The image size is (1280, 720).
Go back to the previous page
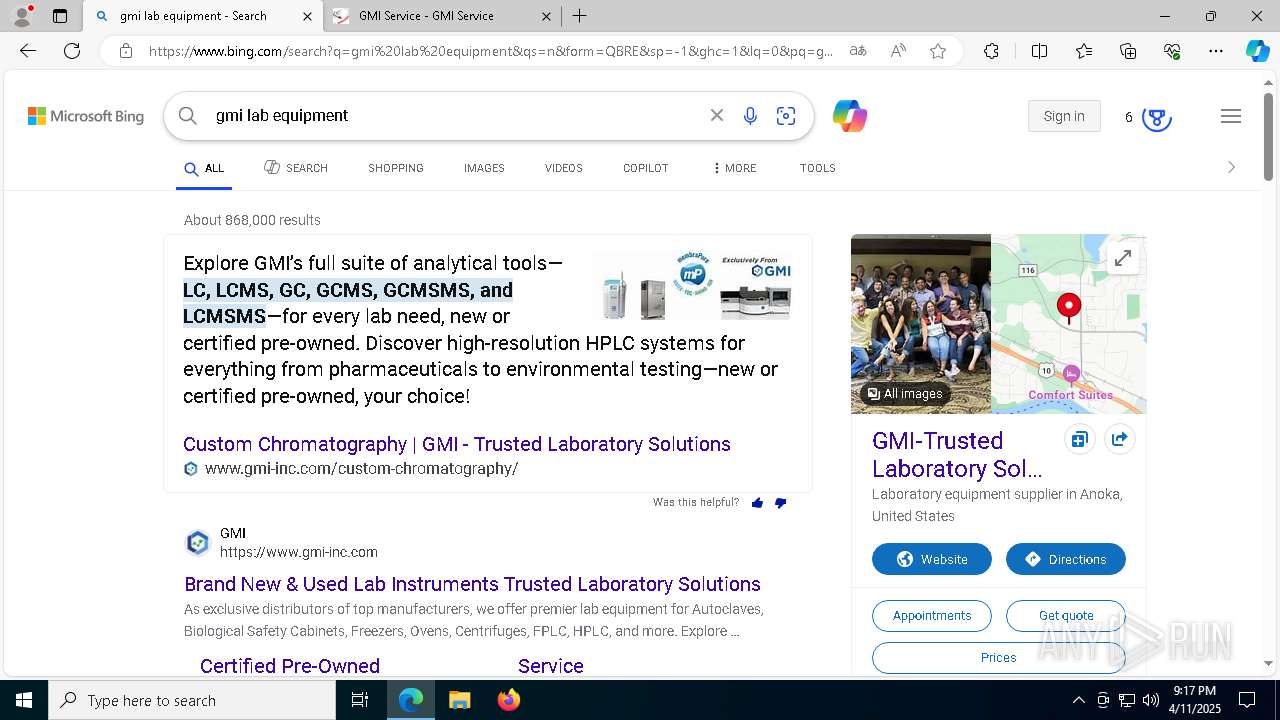click(x=28, y=51)
